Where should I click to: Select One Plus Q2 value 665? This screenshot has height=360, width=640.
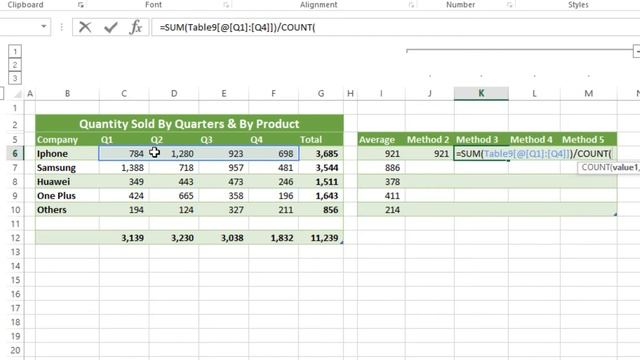pyautogui.click(x=174, y=196)
